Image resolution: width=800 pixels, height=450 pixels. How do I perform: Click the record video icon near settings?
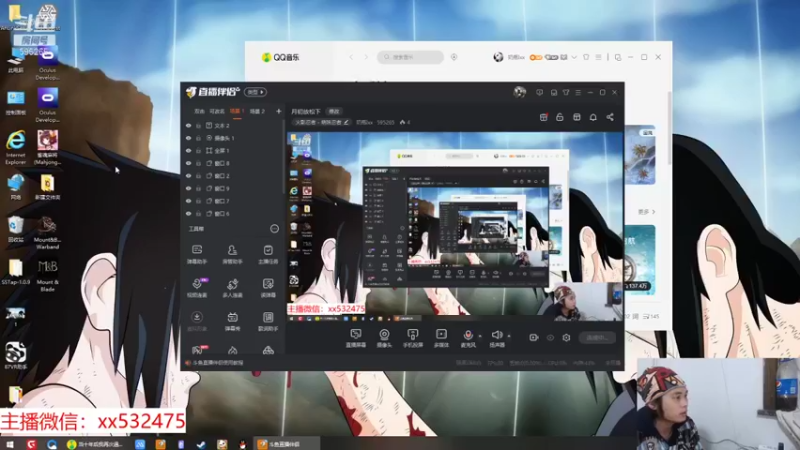point(534,337)
